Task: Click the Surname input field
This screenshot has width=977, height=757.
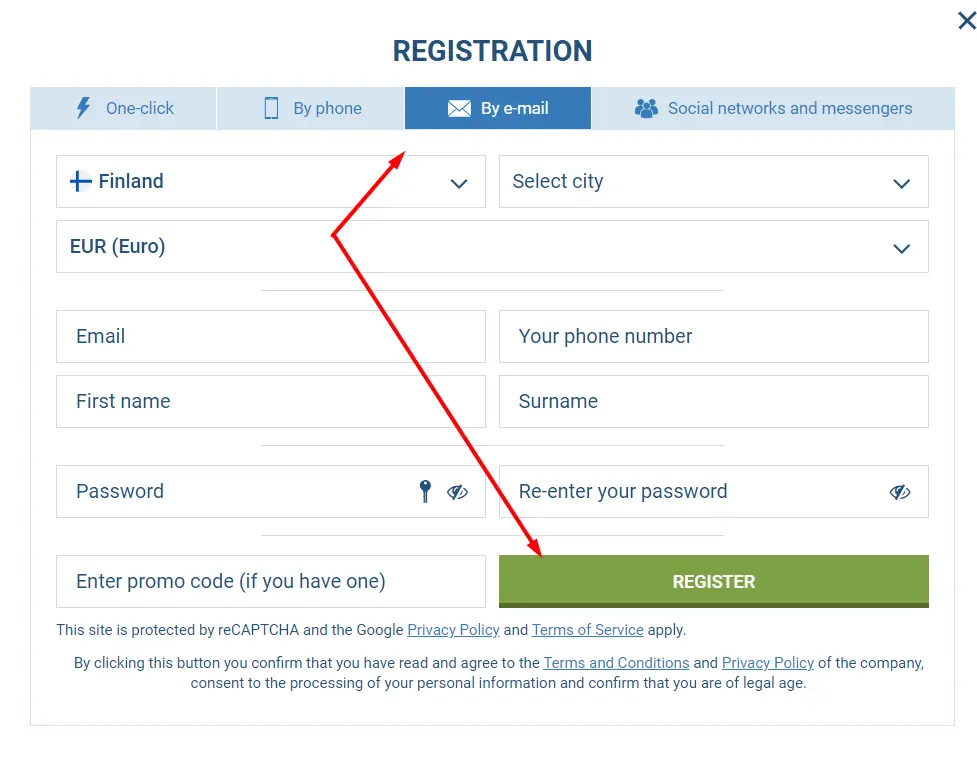Action: coord(713,401)
